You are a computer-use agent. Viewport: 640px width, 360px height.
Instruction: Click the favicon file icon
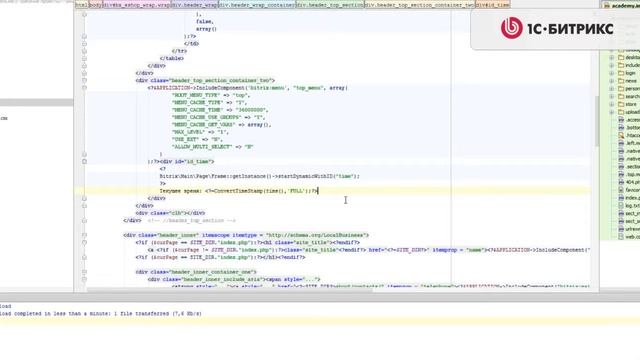click(621, 190)
